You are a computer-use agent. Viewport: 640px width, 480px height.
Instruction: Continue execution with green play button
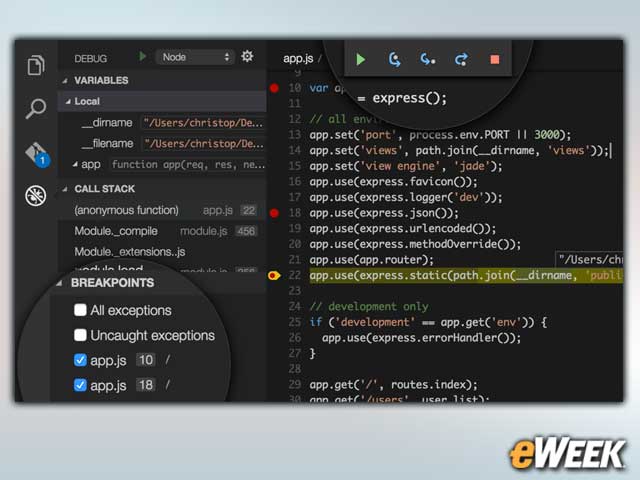click(360, 60)
